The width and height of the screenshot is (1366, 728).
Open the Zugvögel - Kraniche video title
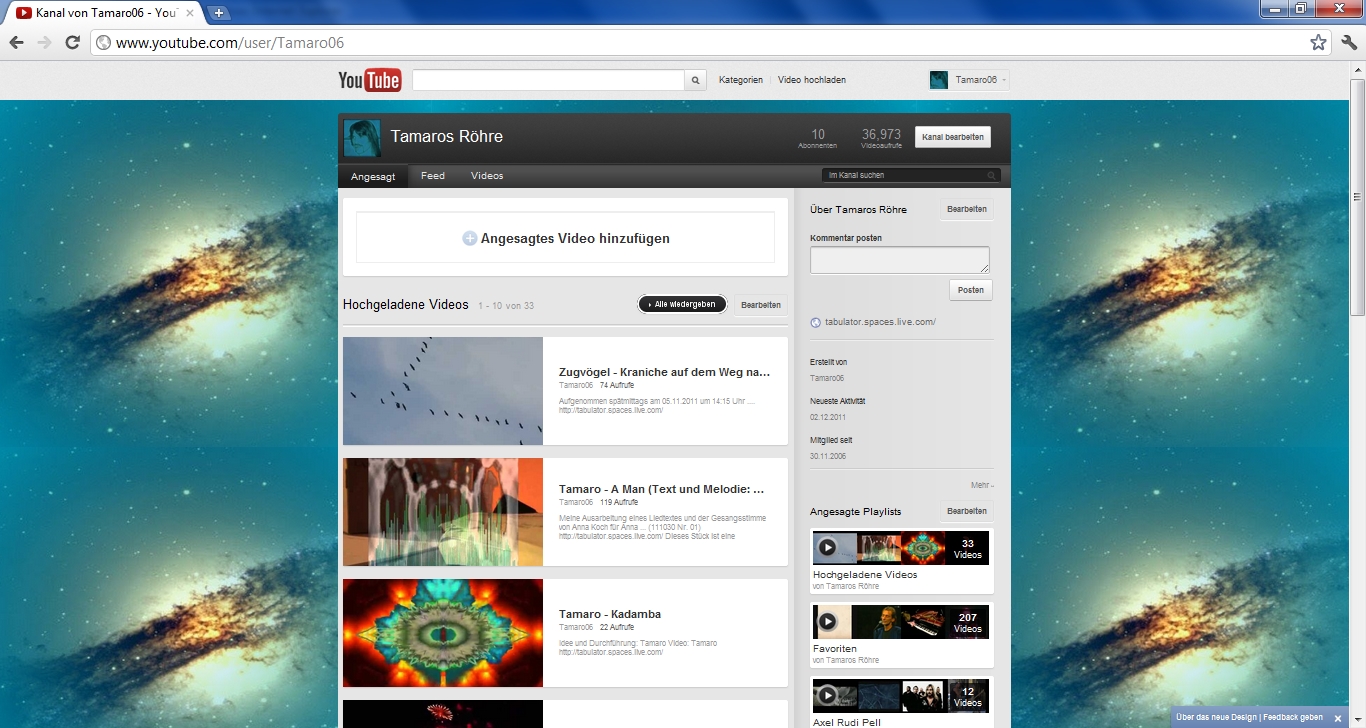point(665,372)
